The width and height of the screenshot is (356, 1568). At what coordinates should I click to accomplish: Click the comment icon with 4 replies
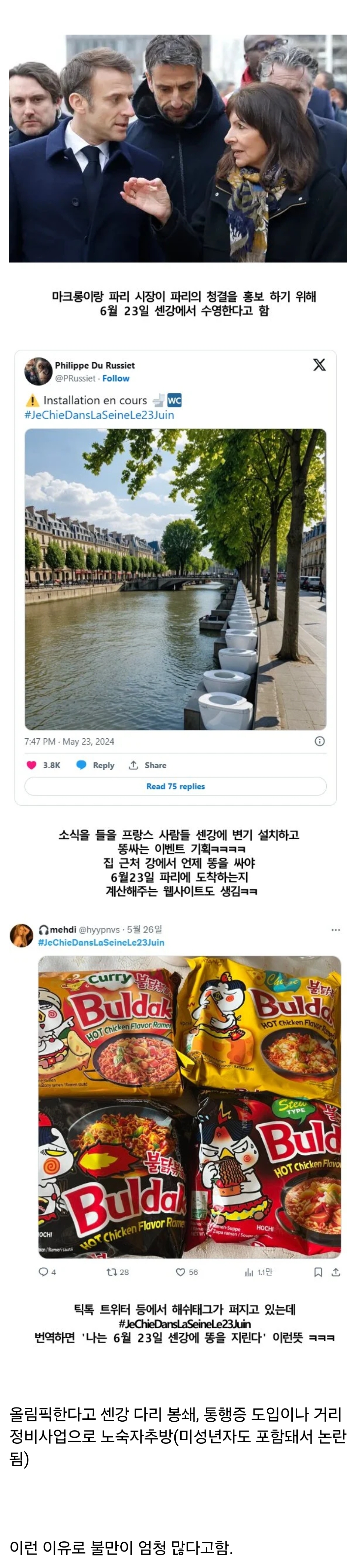pyautogui.click(x=43, y=1272)
